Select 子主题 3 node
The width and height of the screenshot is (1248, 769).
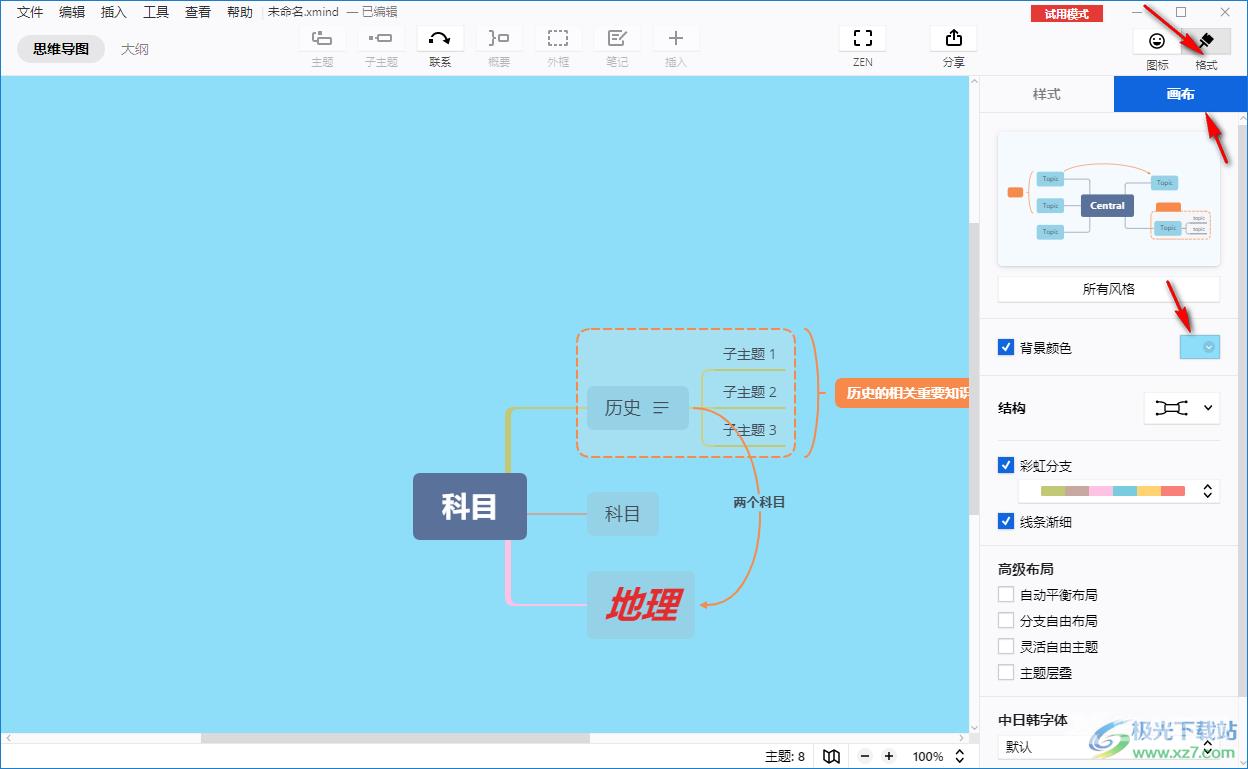tap(749, 430)
